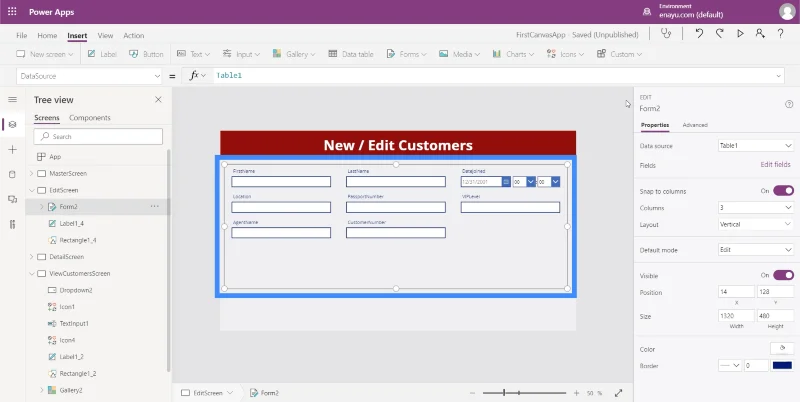Screen dimensions: 800x402
Task: Click the Size Width input field
Action: point(736,316)
